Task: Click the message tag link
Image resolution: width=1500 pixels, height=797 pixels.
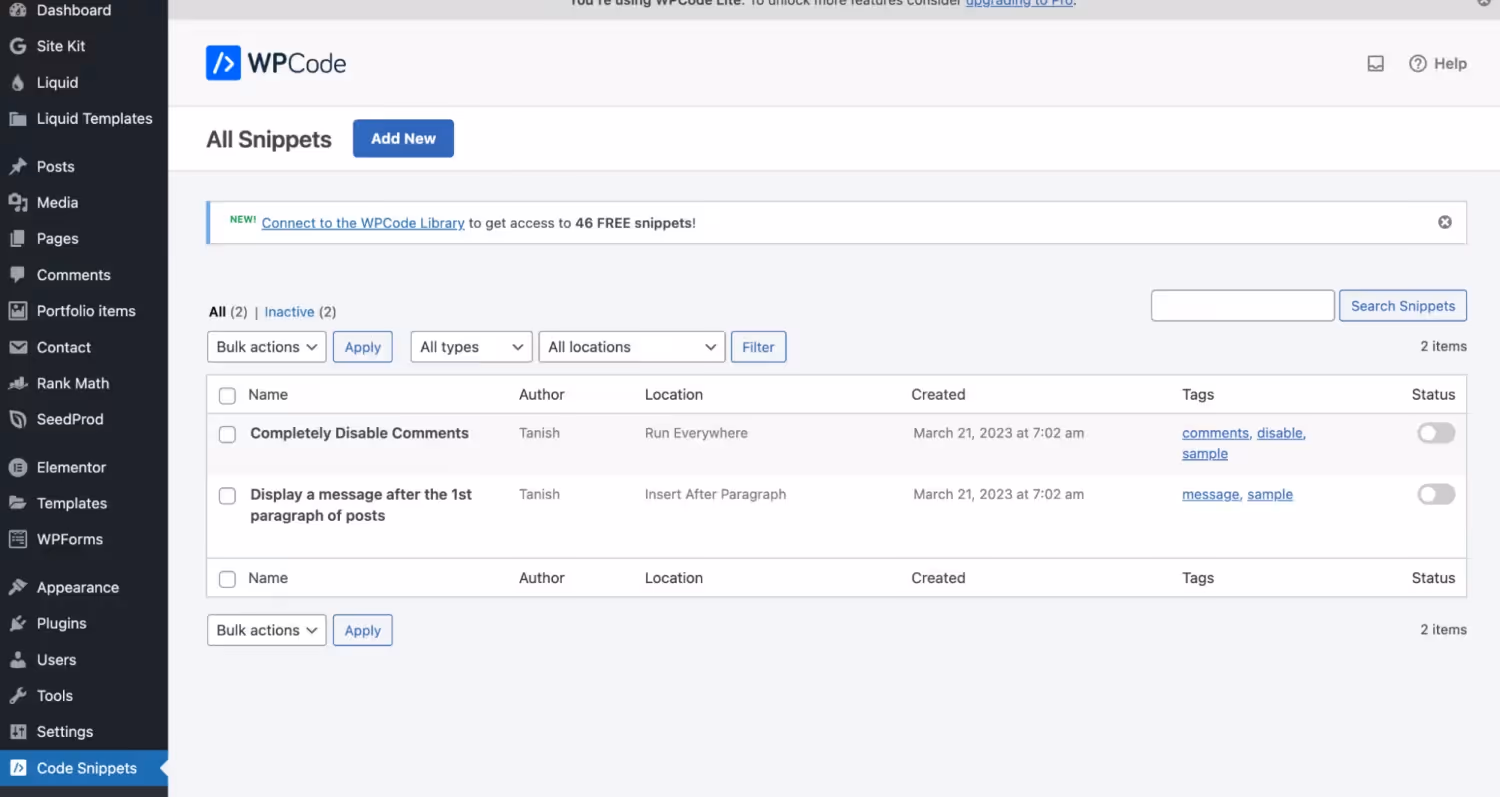Action: coord(1210,494)
